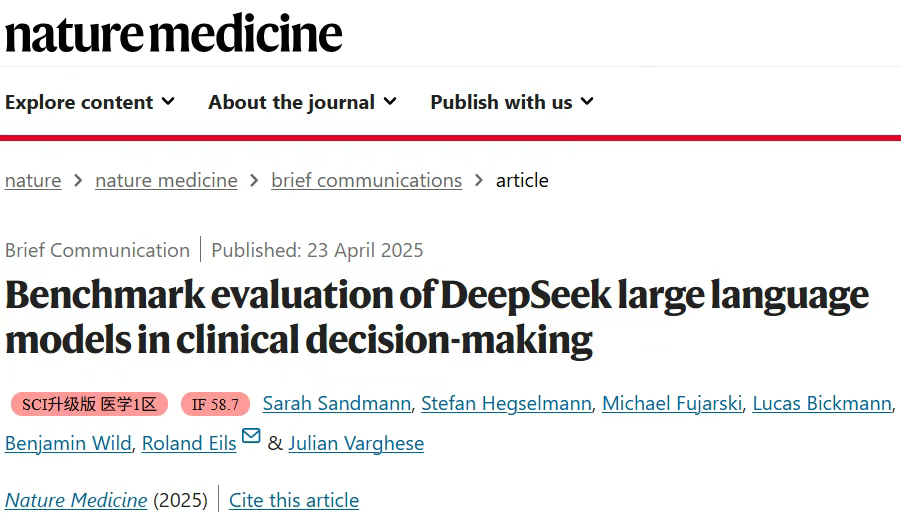The image size is (901, 520).
Task: Open the nature medicine breadcrumb link
Action: (x=166, y=180)
